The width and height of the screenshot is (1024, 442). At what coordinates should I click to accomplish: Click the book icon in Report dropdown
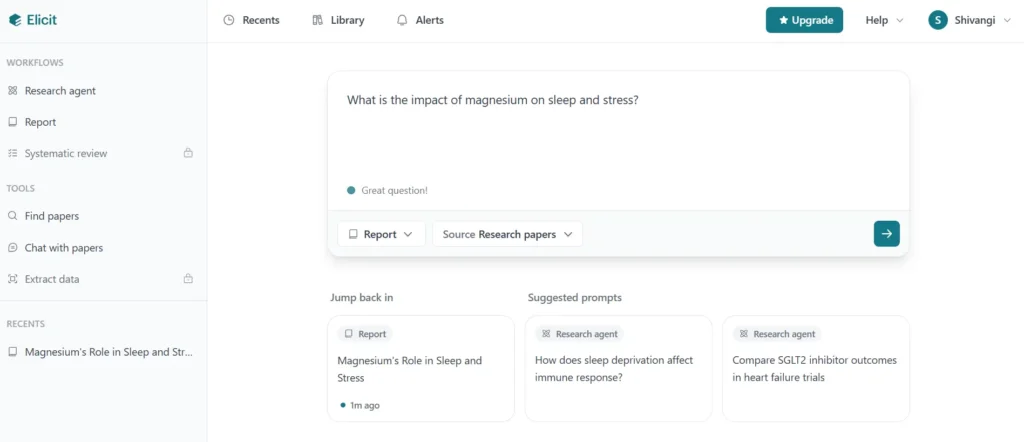pos(353,234)
